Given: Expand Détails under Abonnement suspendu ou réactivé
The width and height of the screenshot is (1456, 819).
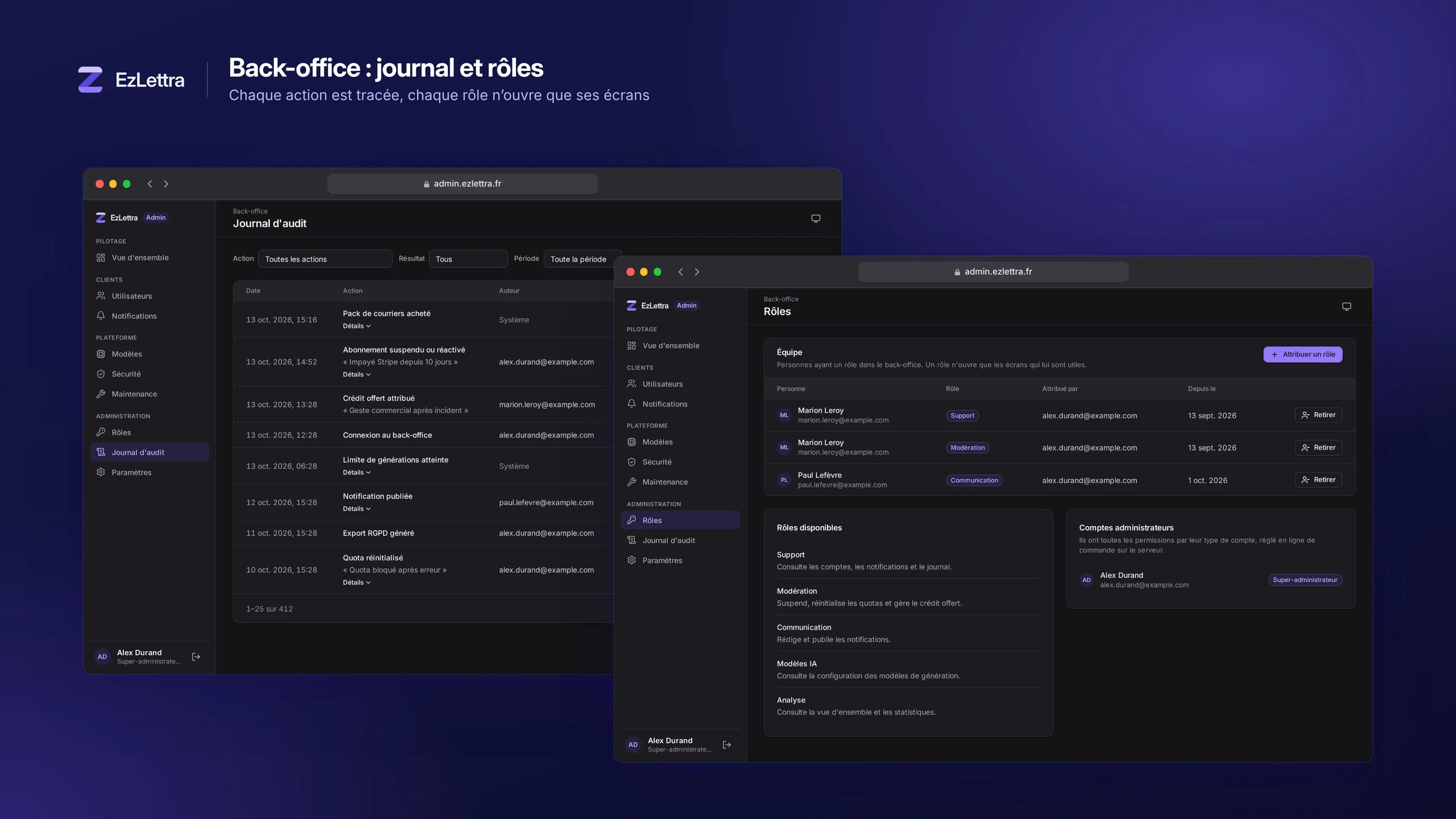Looking at the screenshot, I should (357, 374).
